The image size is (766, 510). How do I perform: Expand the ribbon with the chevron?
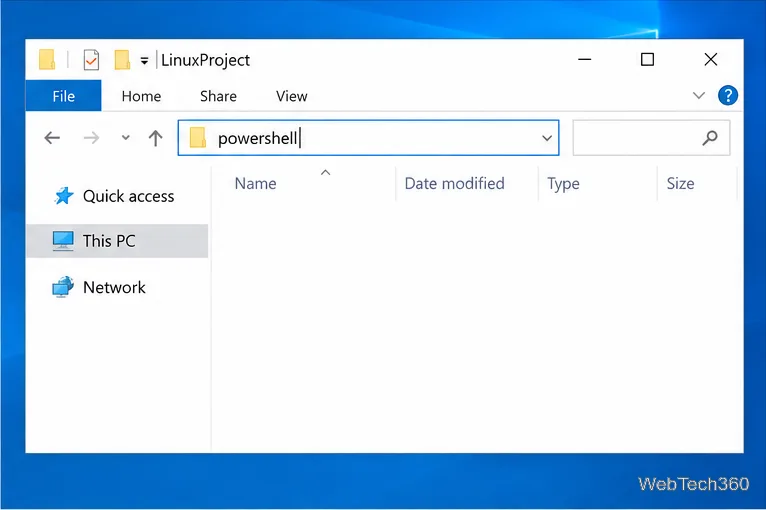tap(699, 95)
